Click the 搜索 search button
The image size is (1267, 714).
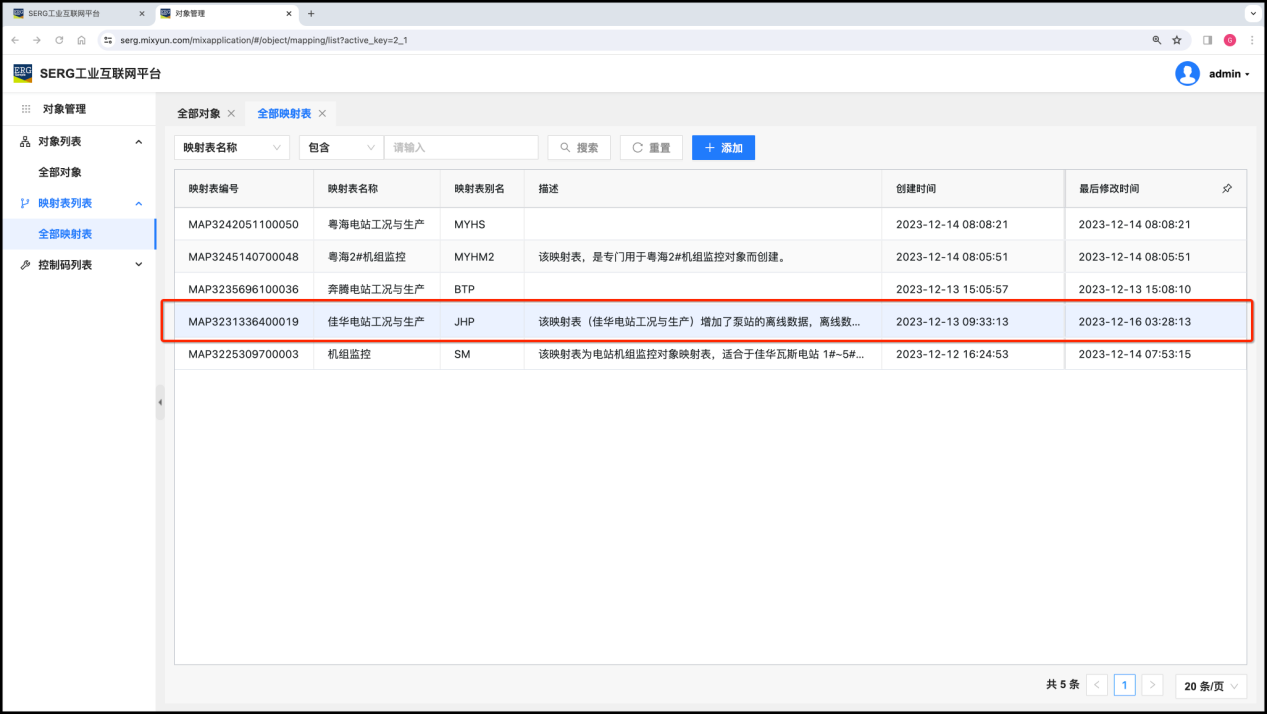579,148
